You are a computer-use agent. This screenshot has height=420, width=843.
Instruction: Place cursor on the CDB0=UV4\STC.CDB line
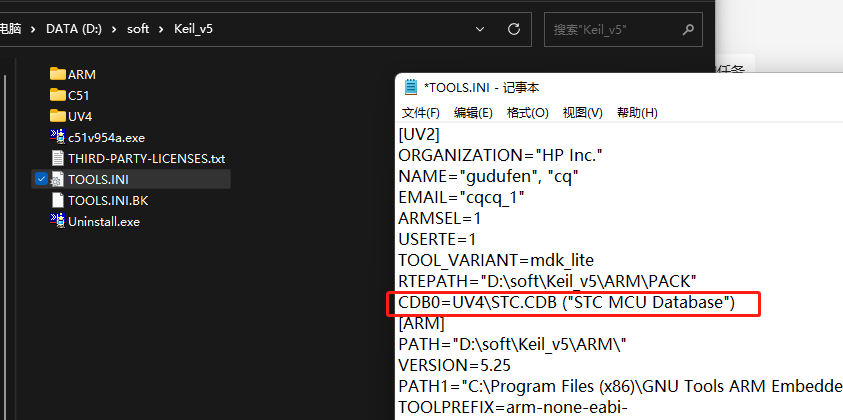click(566, 303)
